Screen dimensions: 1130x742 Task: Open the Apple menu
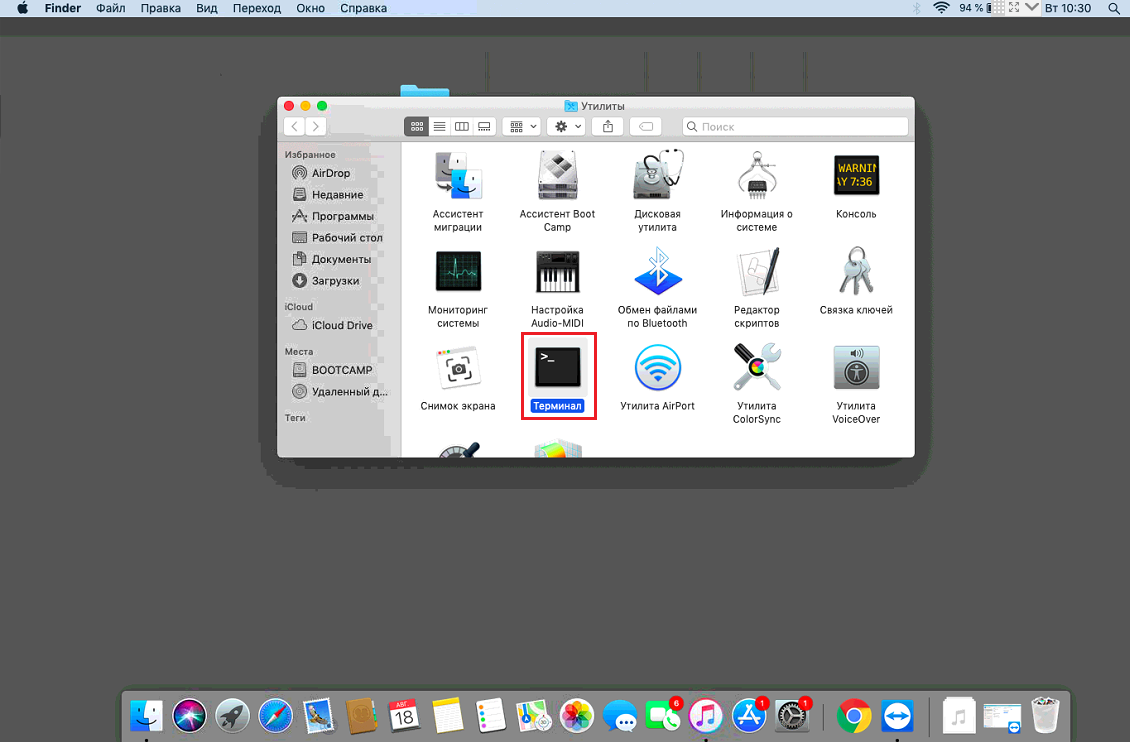(22, 8)
